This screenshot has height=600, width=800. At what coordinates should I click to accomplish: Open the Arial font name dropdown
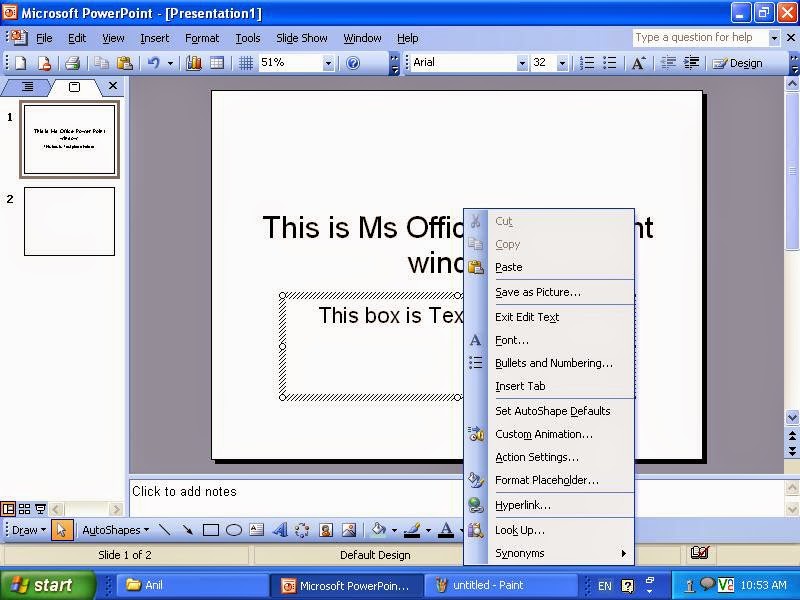(521, 63)
